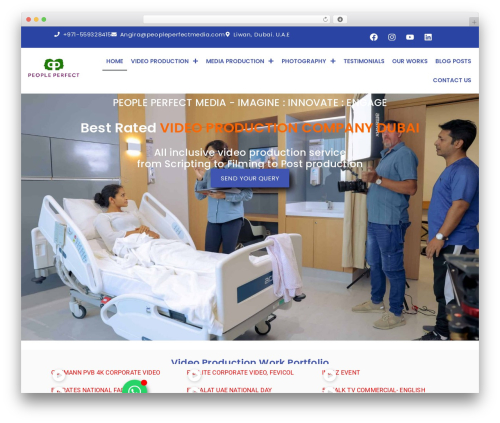500x423 pixels.
Task: Play the Corporate Video, Fevicol clip
Action: point(194,375)
